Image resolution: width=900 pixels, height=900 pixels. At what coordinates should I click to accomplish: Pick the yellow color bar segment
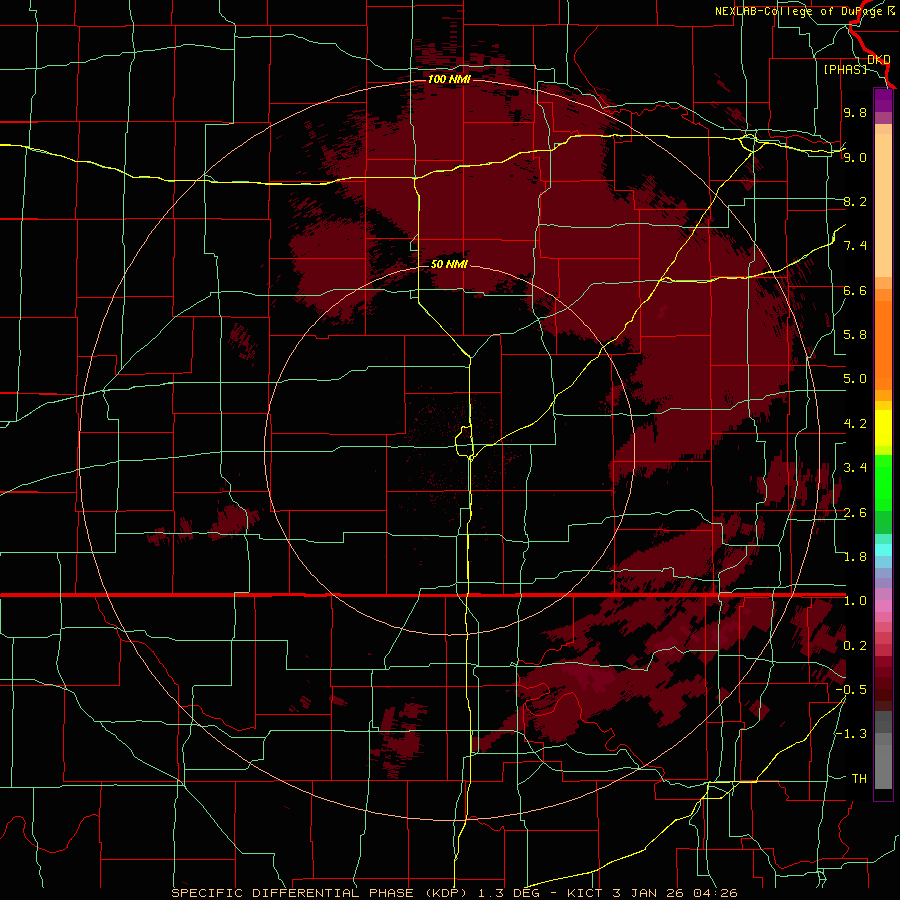point(883,428)
